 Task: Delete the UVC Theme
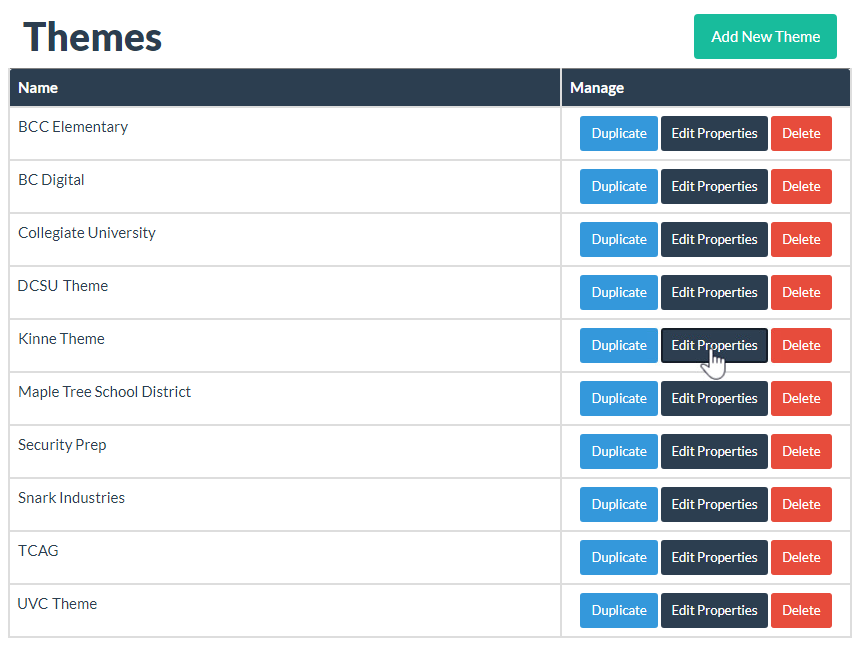point(801,610)
